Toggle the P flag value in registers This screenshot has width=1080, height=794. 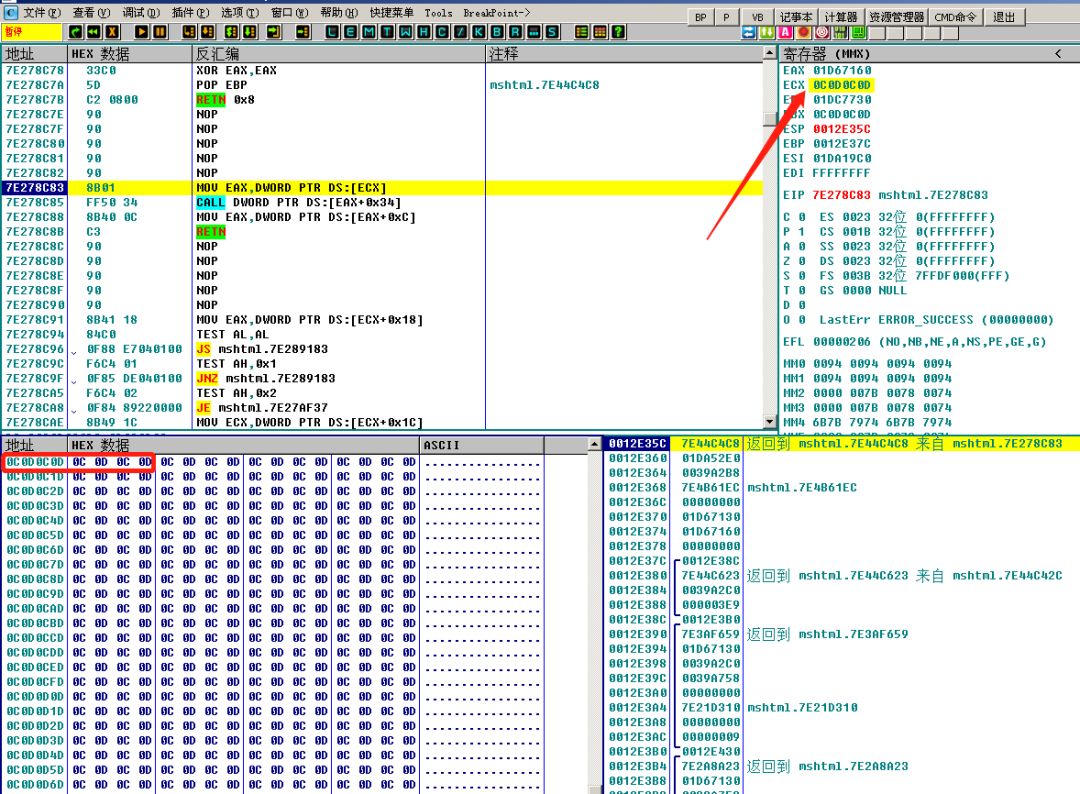[801, 232]
